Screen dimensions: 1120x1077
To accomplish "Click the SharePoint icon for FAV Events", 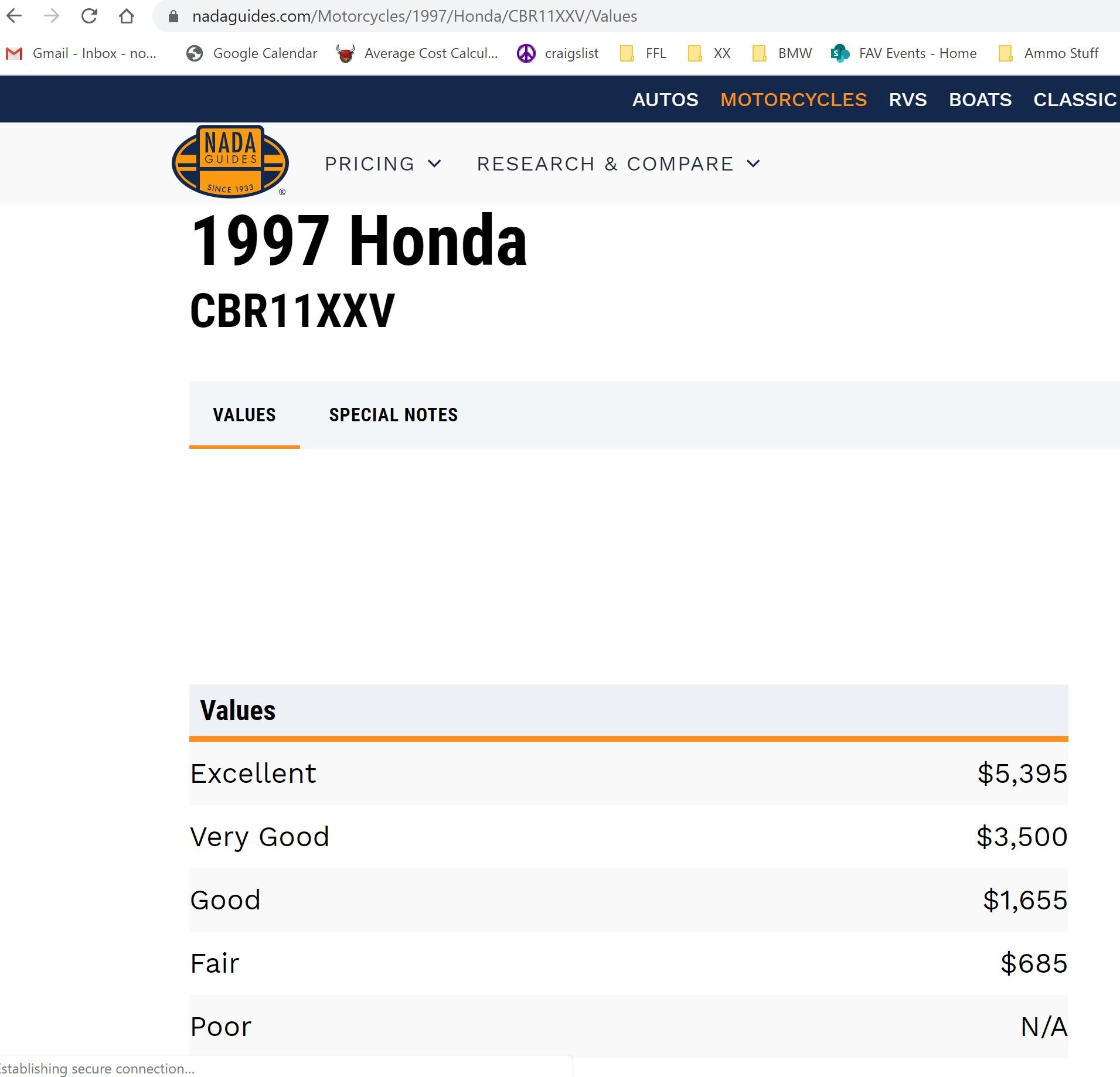I will (x=840, y=53).
